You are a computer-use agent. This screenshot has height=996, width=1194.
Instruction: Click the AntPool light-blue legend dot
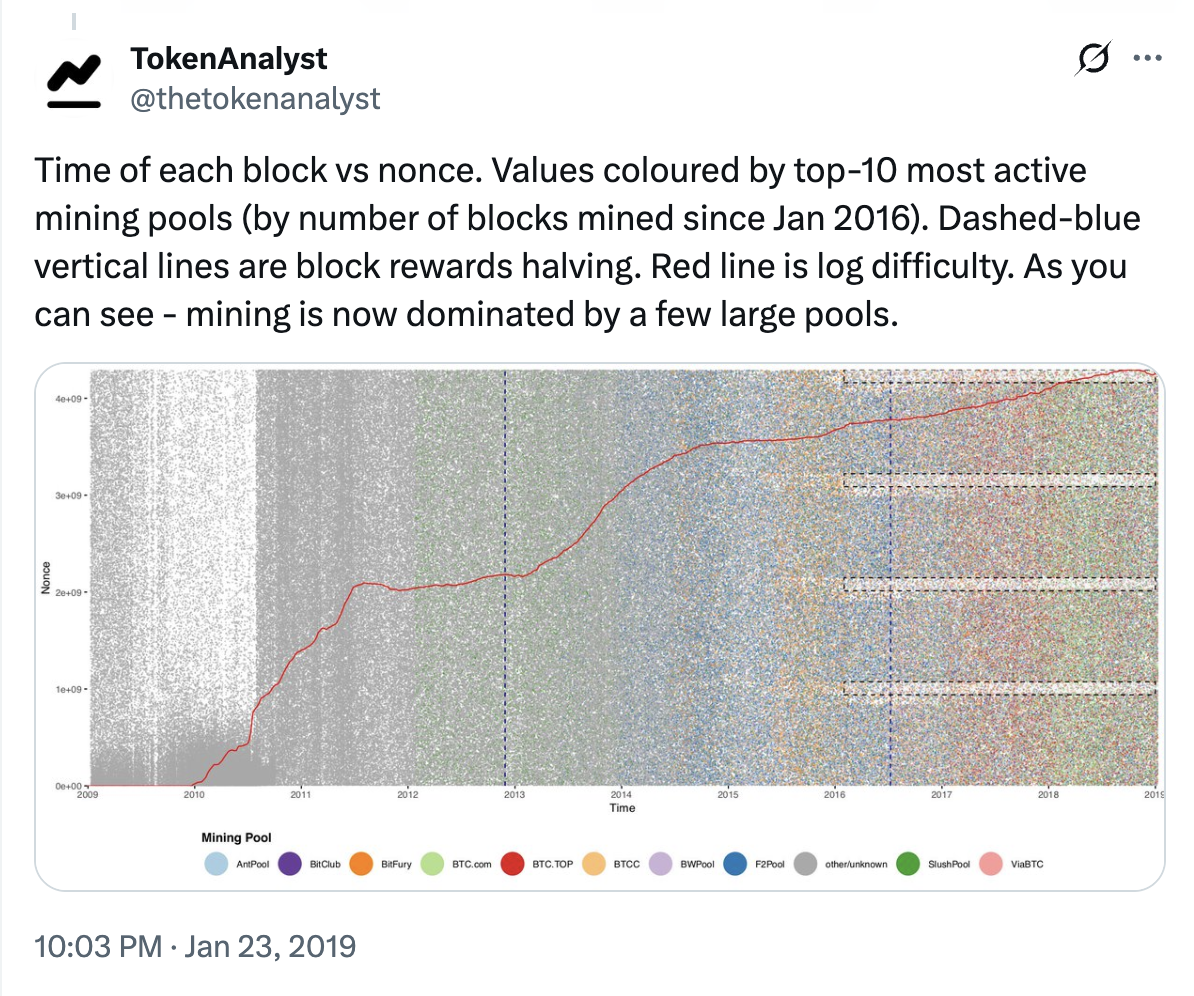(x=216, y=864)
